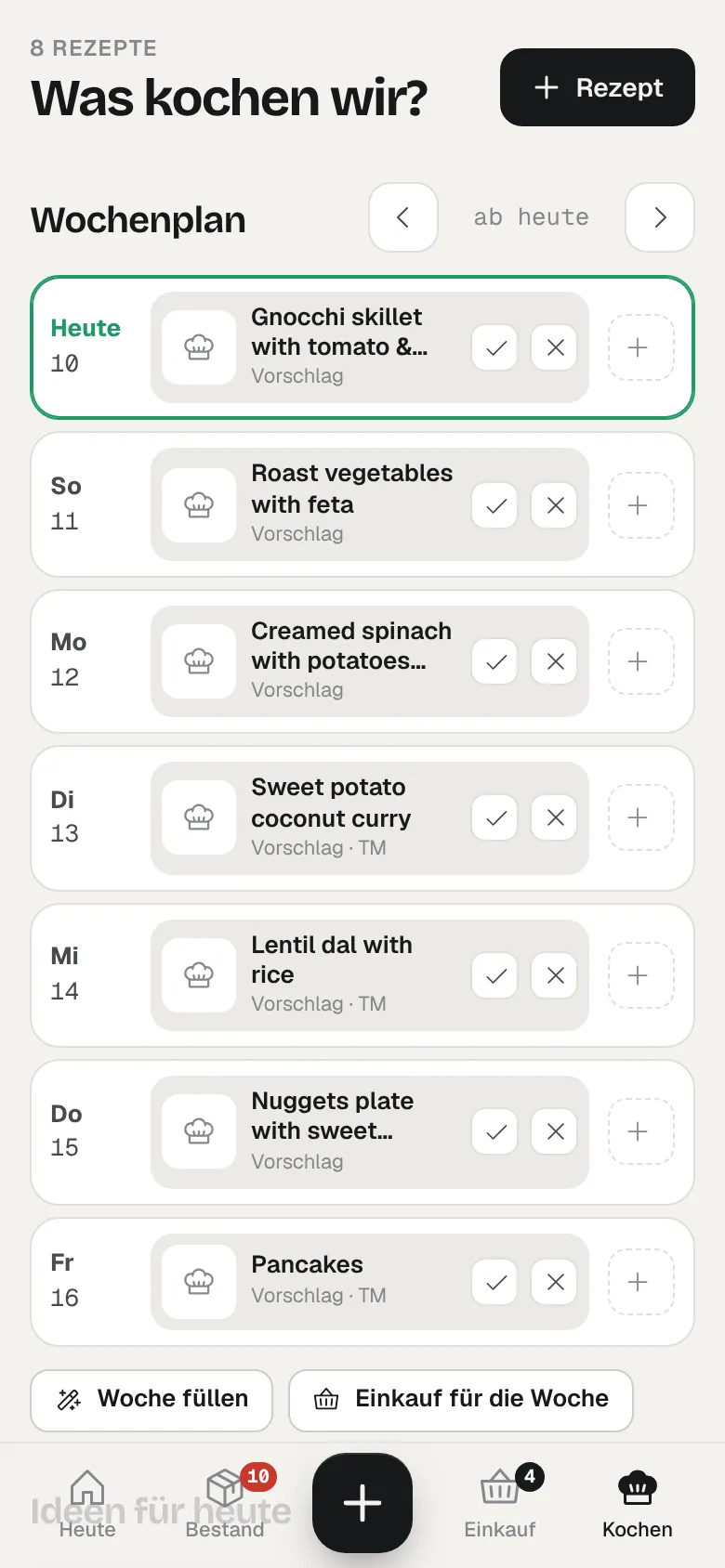Tap the central black plus button
Image resolution: width=725 pixels, height=1568 pixels.
coord(362,1503)
